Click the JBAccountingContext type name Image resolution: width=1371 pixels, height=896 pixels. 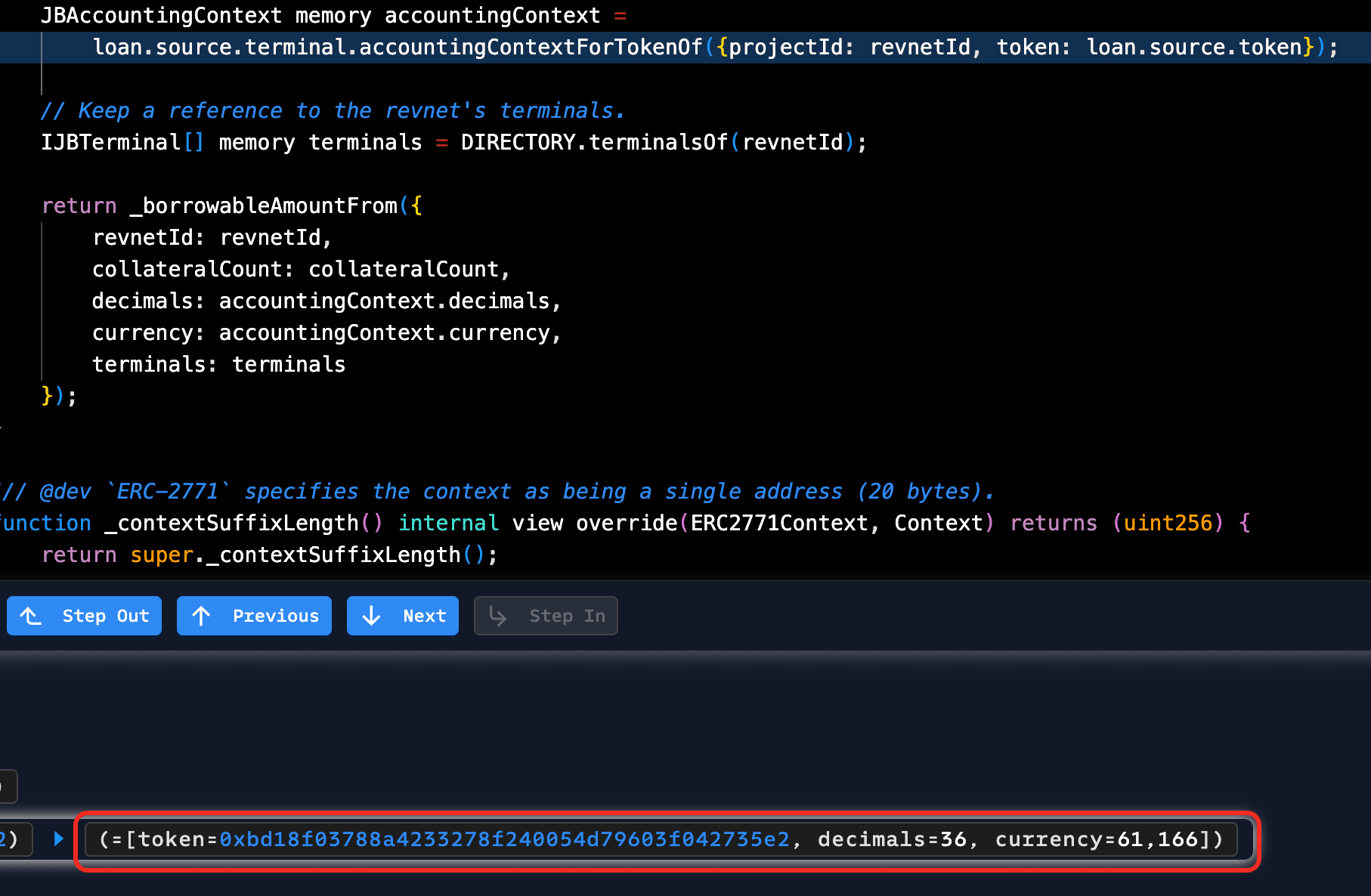(161, 16)
